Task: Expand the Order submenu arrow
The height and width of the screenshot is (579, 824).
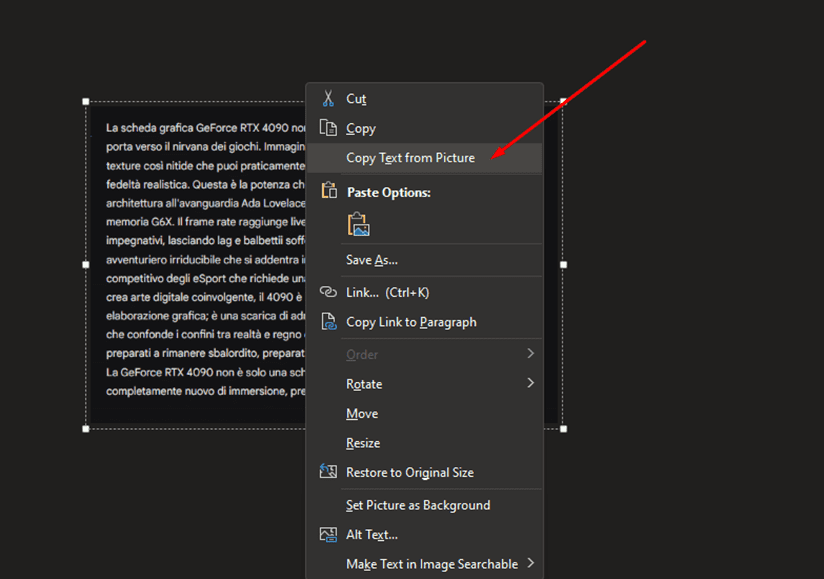Action: coord(530,354)
